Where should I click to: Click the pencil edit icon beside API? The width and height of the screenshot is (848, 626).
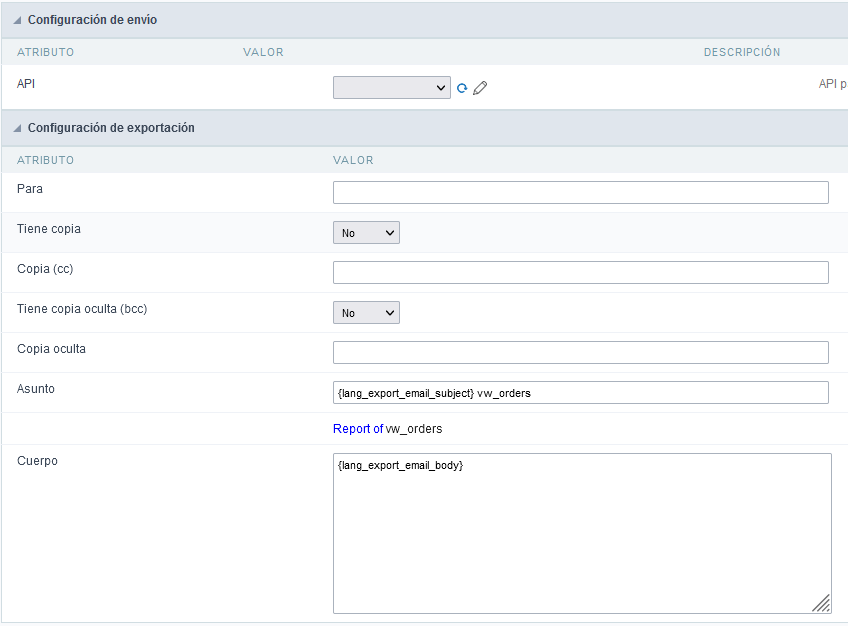[480, 88]
